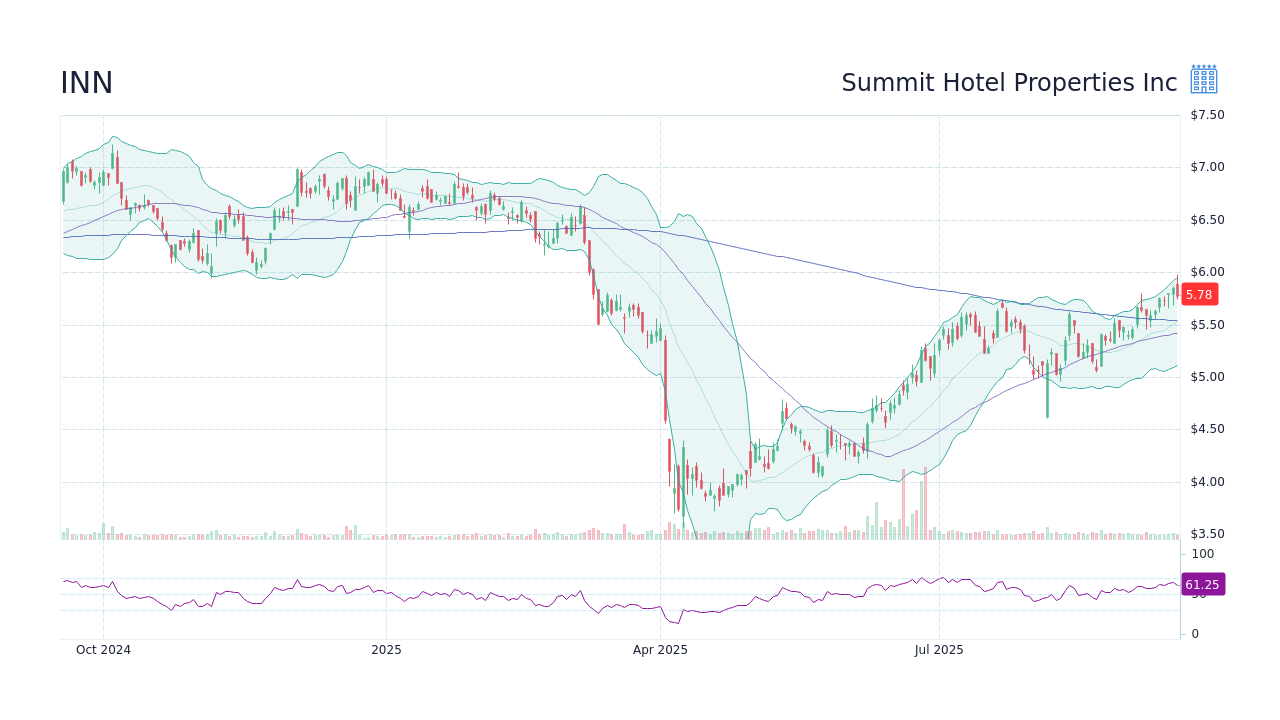1280x720 pixels.
Task: Select the 2025 date axis label
Action: click(x=386, y=649)
